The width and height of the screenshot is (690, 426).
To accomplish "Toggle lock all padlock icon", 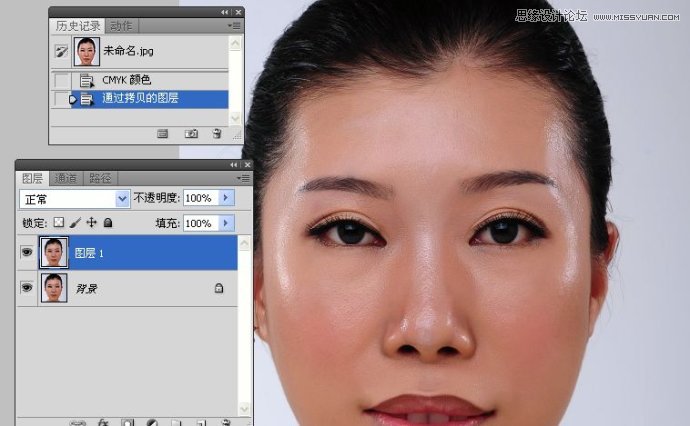I will (x=108, y=222).
